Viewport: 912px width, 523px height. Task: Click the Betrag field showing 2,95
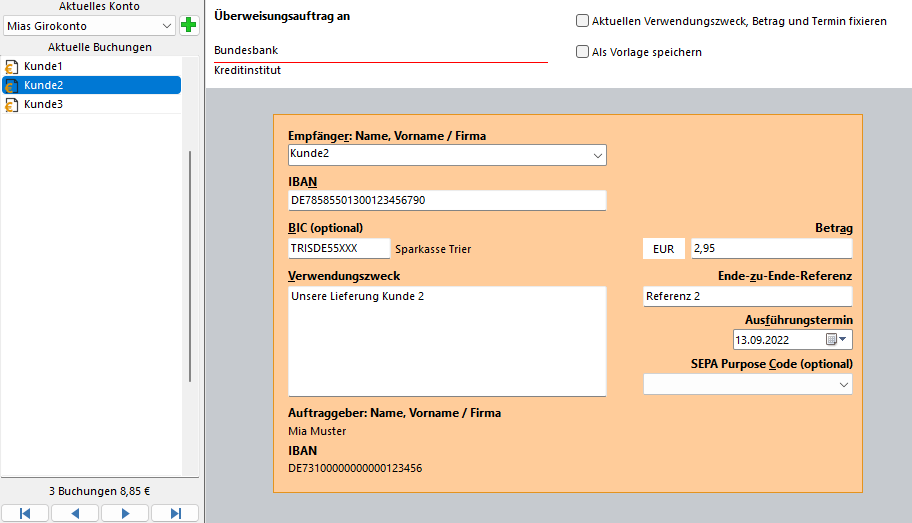tap(771, 248)
